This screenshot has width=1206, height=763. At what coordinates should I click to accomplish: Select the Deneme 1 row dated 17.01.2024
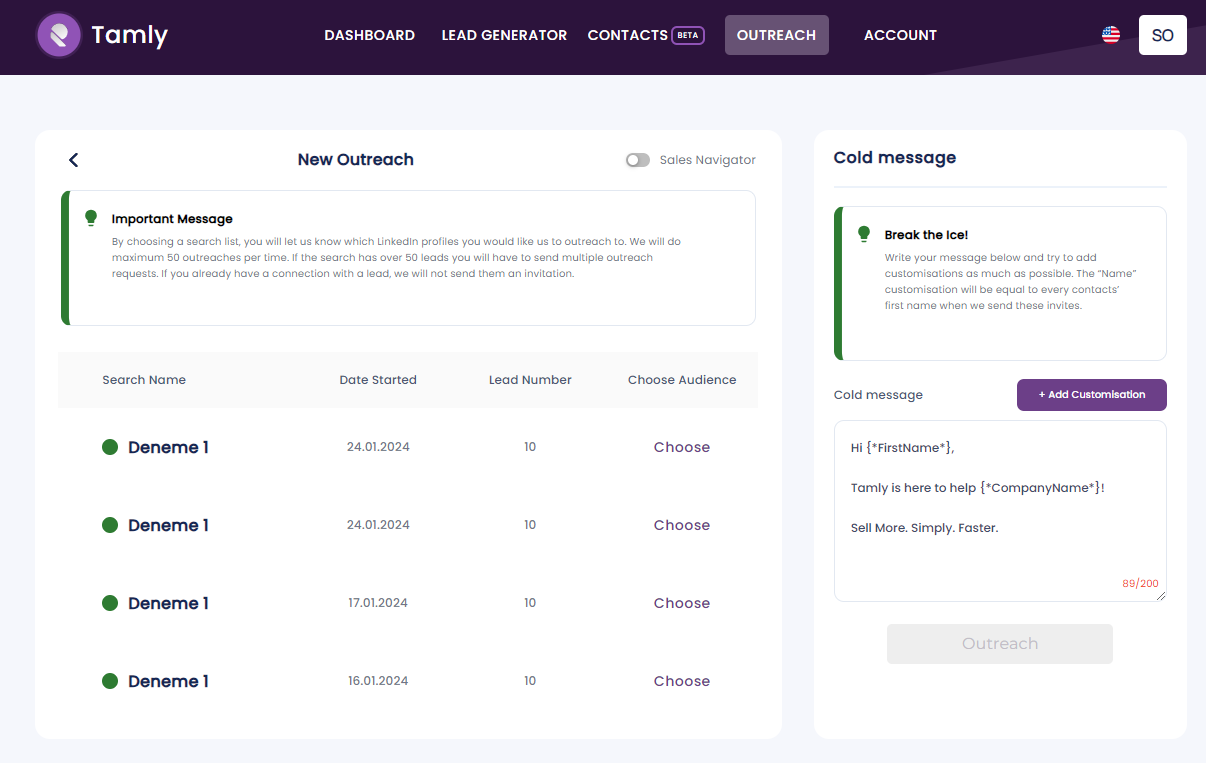point(408,603)
